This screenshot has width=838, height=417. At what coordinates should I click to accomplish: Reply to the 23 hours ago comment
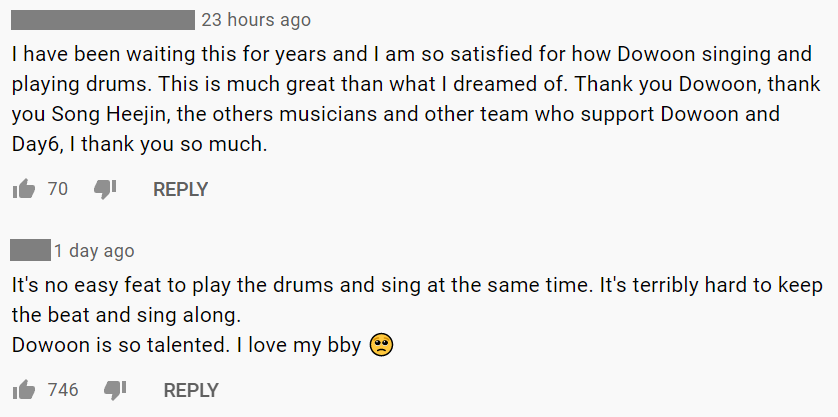click(180, 189)
